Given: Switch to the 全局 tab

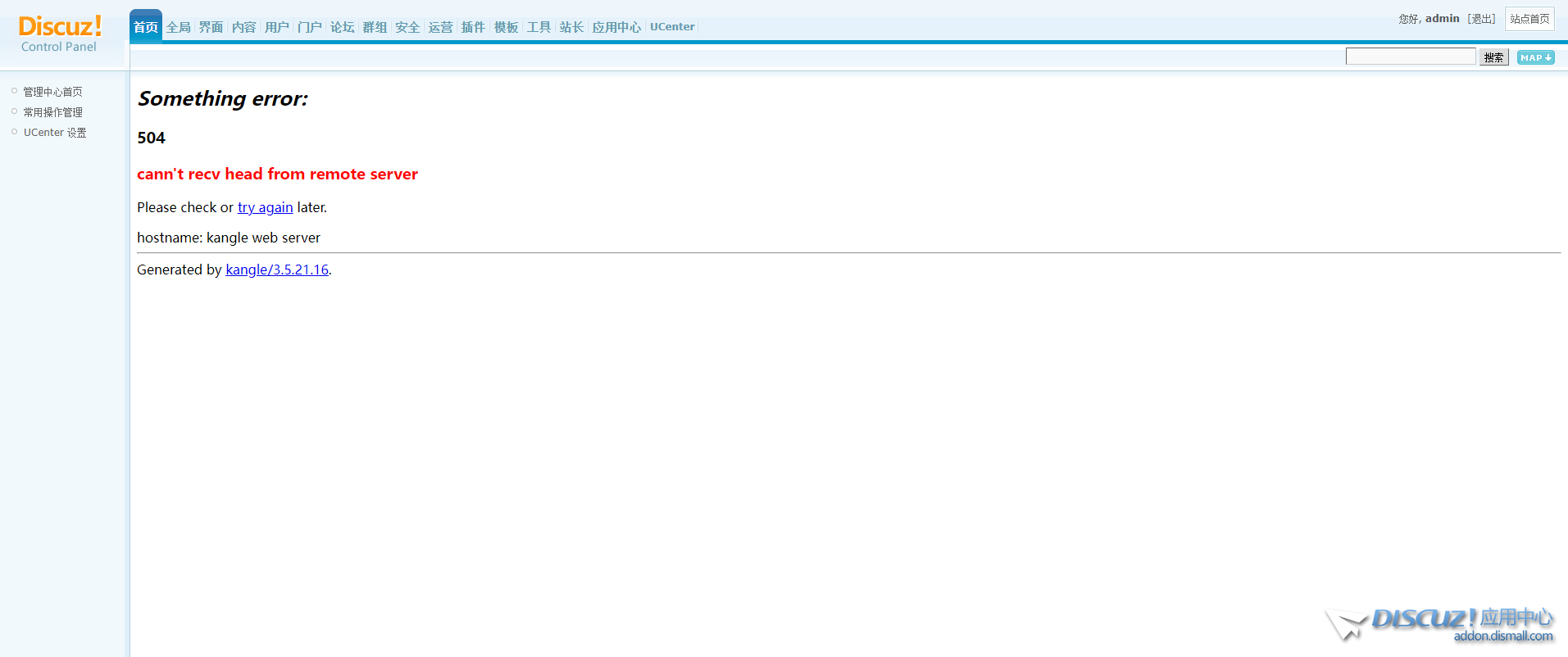Looking at the screenshot, I should tap(179, 27).
